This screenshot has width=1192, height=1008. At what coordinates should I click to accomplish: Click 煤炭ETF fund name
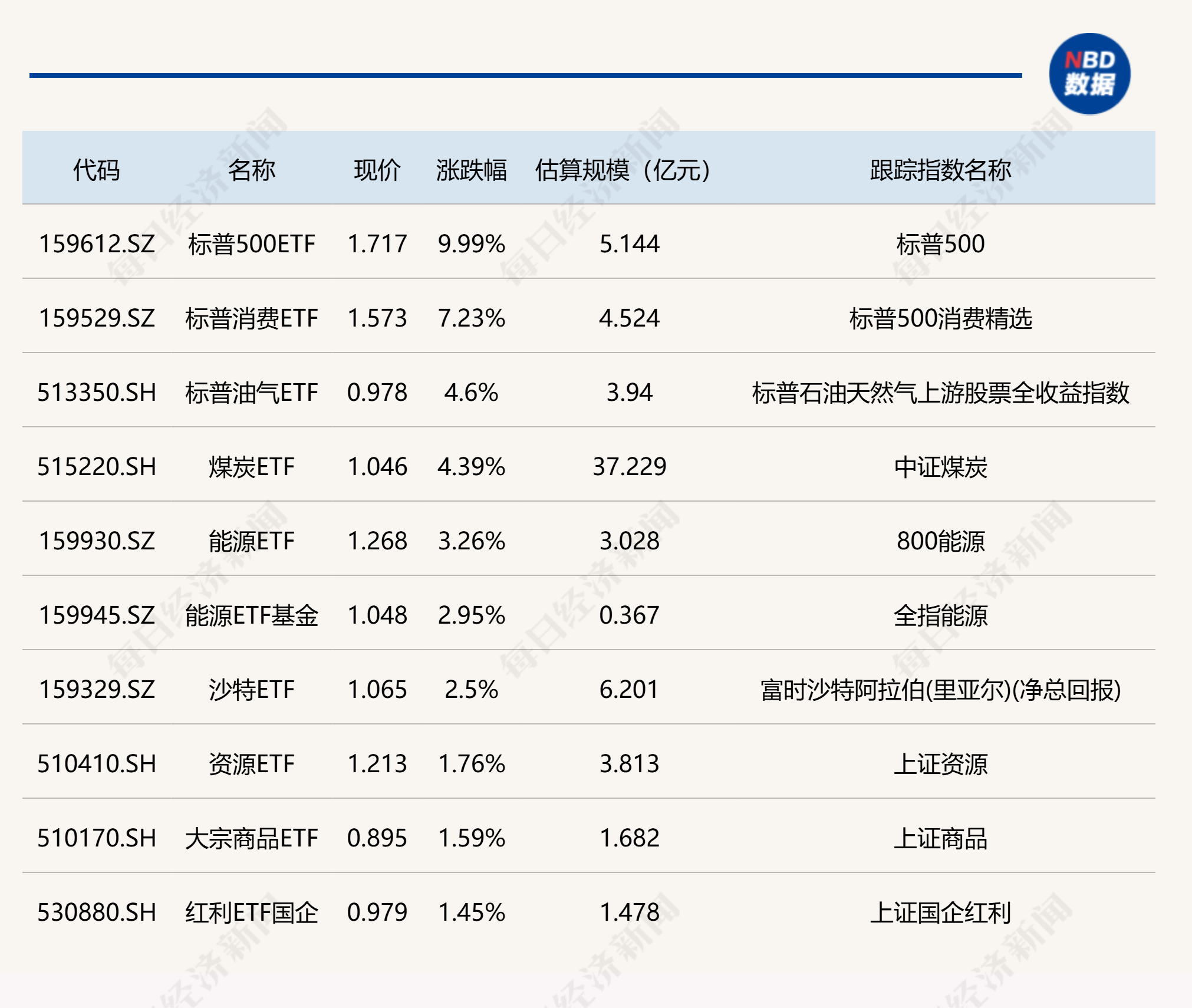tap(252, 467)
